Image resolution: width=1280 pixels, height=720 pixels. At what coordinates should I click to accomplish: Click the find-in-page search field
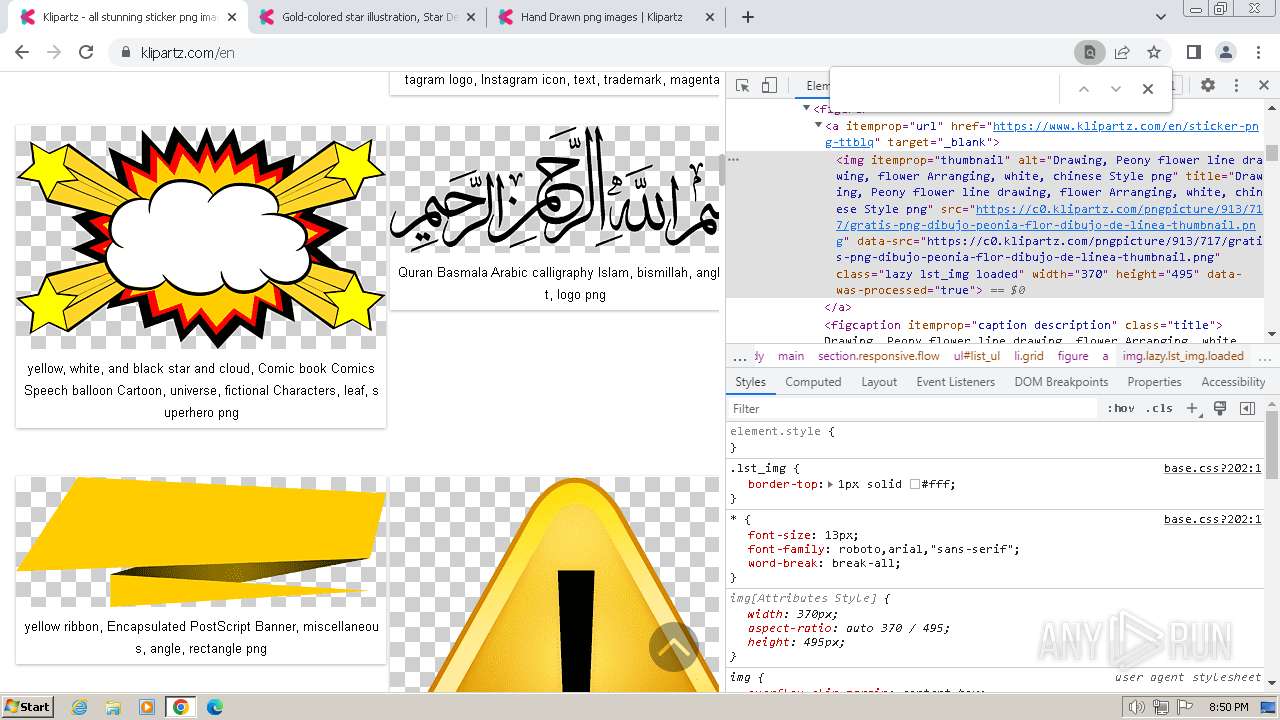click(945, 89)
